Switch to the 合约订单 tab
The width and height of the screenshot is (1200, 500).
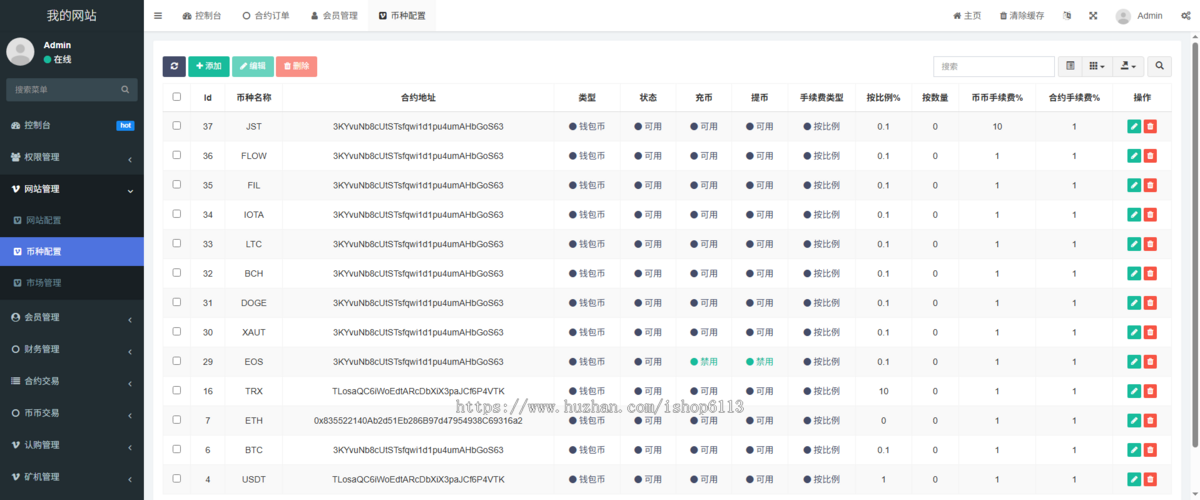tap(266, 16)
